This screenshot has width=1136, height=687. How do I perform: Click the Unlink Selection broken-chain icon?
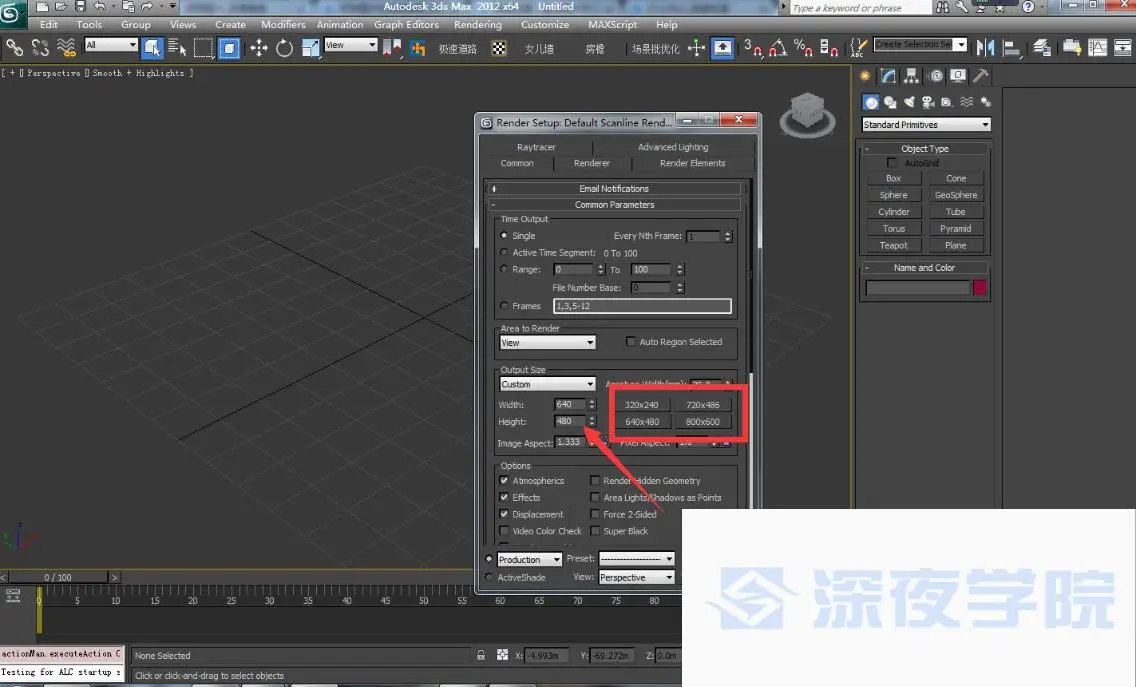click(x=41, y=48)
